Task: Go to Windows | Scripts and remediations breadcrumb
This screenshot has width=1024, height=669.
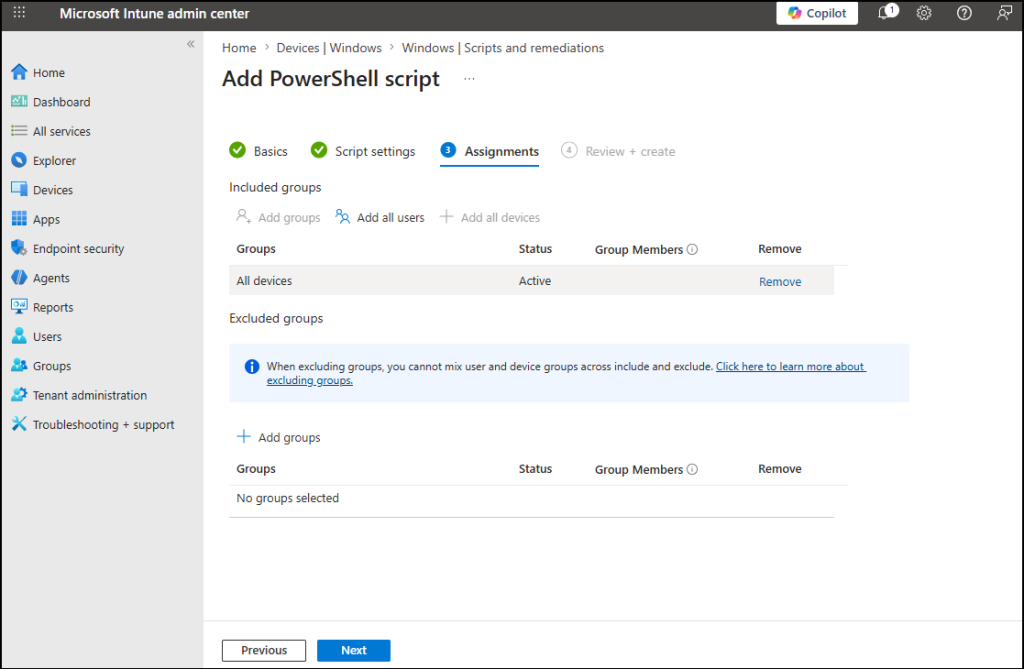Action: (503, 48)
